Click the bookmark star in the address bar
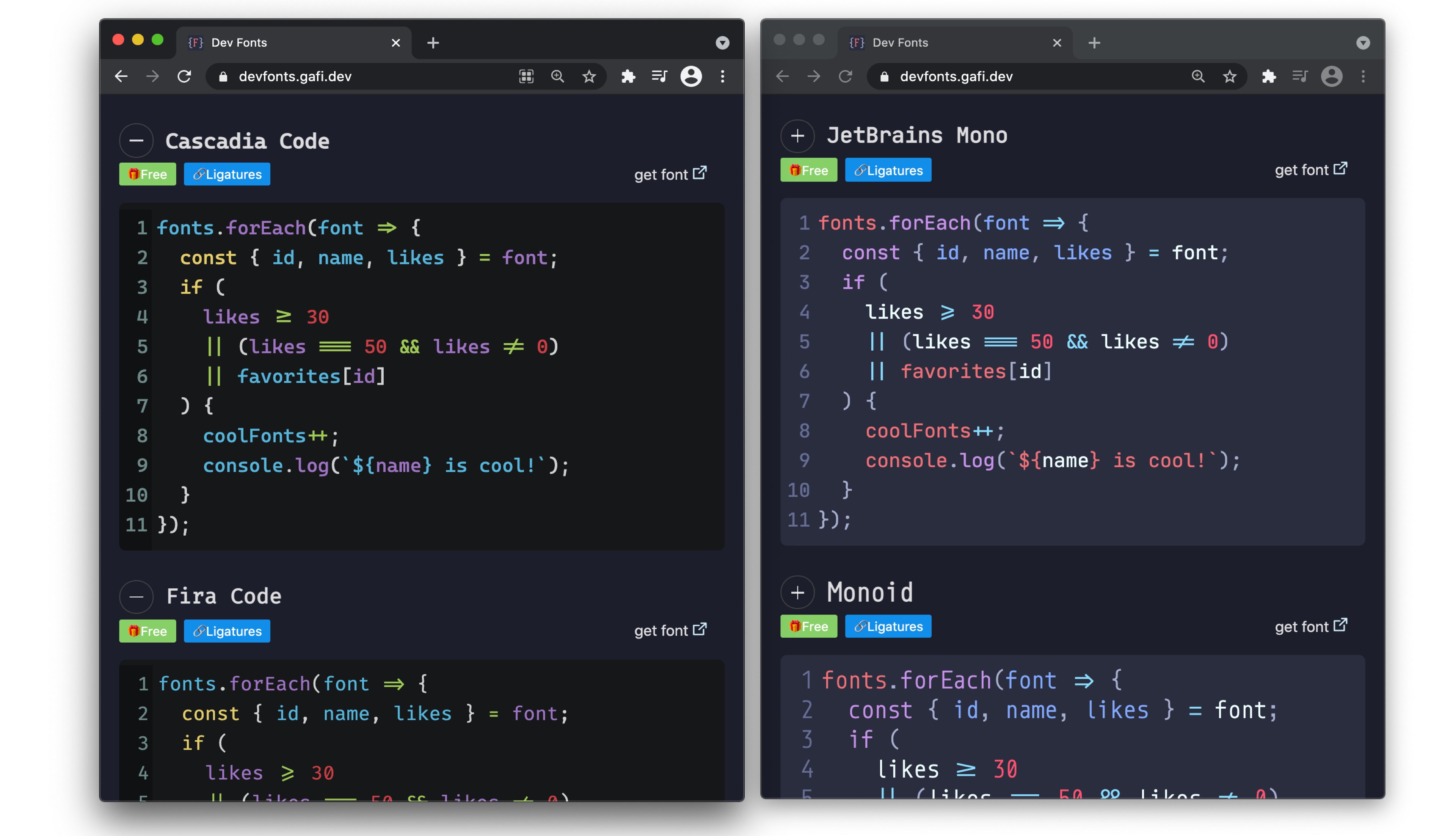 (x=589, y=76)
